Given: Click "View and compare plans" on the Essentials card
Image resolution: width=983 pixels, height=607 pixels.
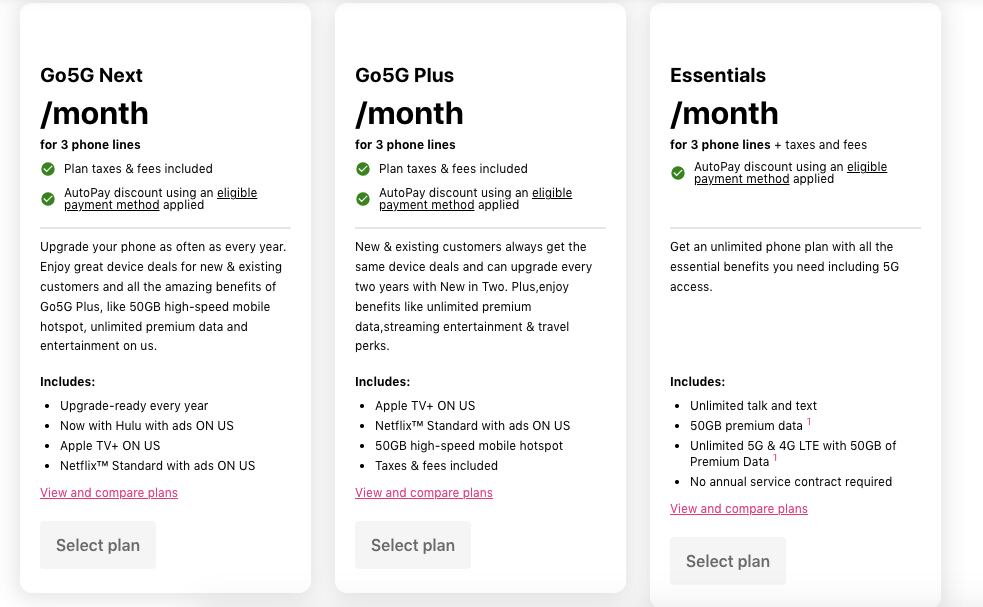Looking at the screenshot, I should pos(738,508).
